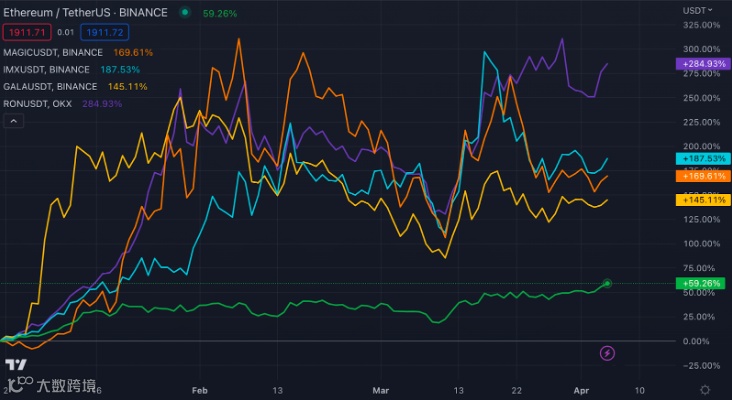Click the orange +169.61% price label
This screenshot has height=400, width=732.
703,176
